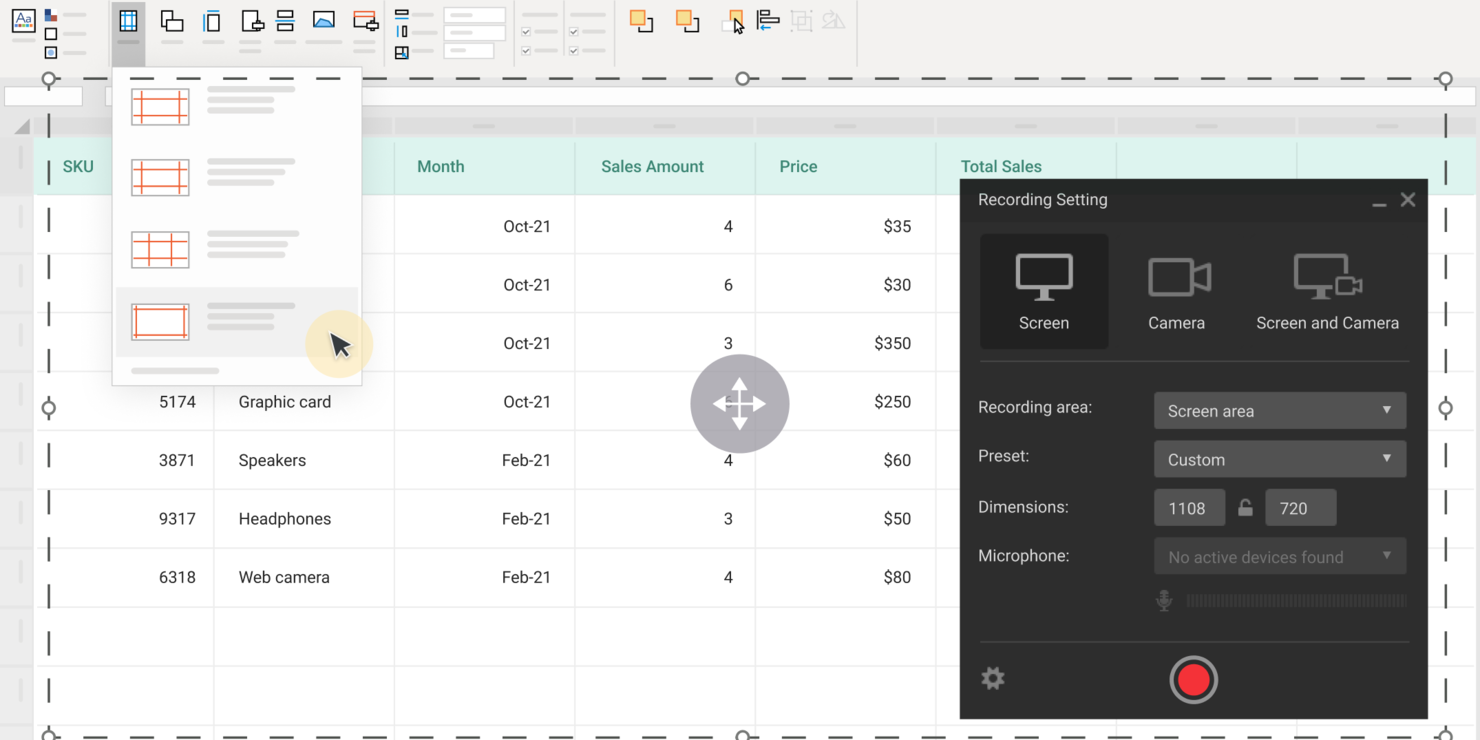Click the Scale percentage icon

(402, 52)
